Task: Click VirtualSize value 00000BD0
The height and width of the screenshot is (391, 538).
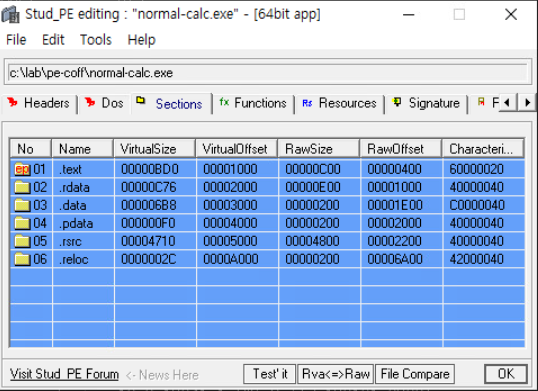Action: point(150,169)
